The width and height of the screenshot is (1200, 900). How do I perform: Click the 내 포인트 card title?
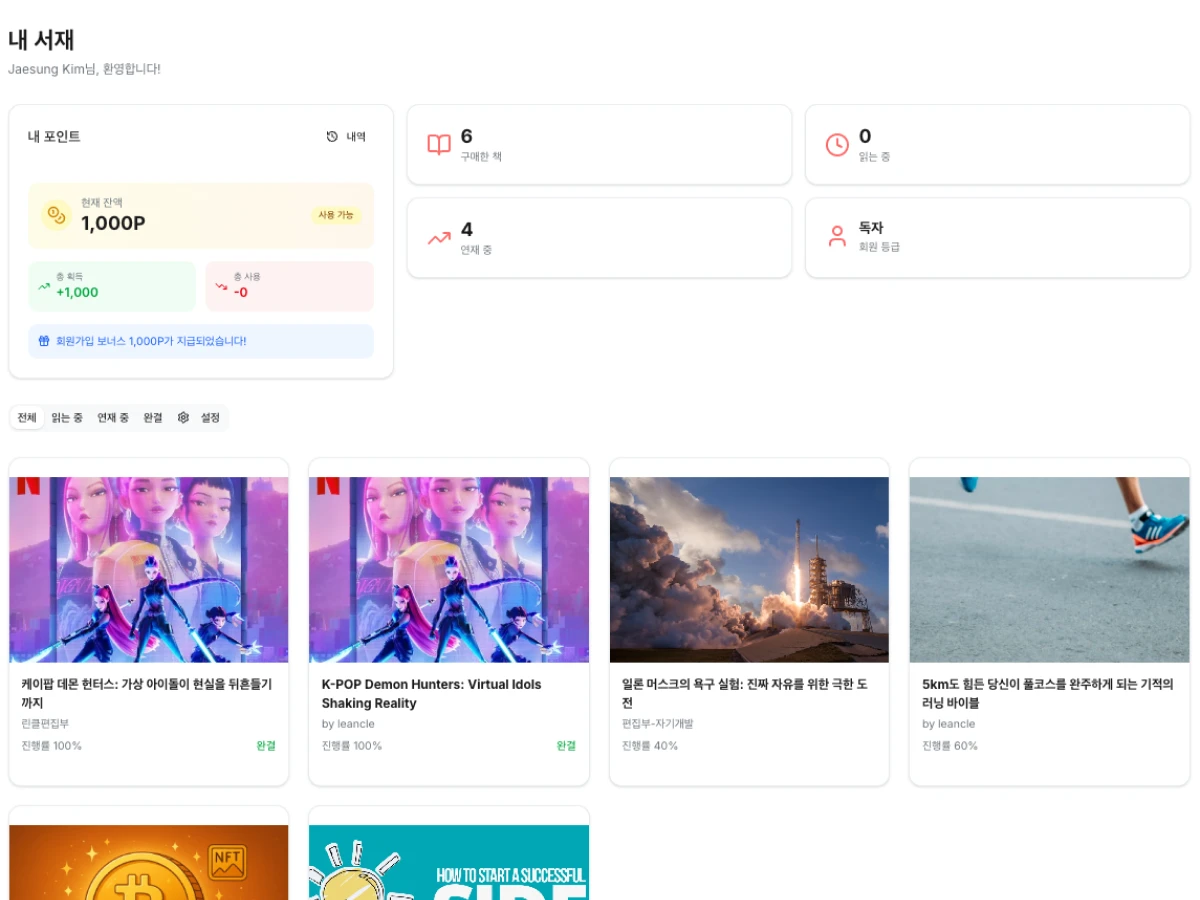click(54, 137)
